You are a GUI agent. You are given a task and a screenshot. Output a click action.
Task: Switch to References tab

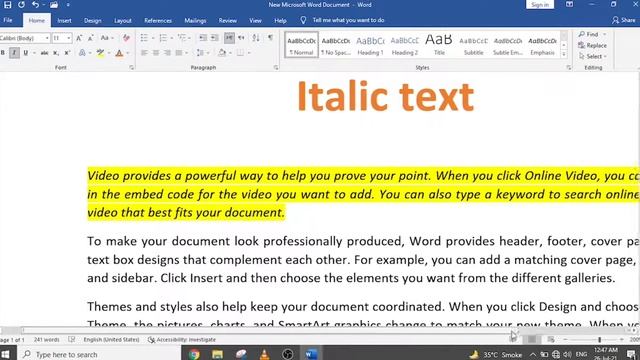tap(158, 20)
